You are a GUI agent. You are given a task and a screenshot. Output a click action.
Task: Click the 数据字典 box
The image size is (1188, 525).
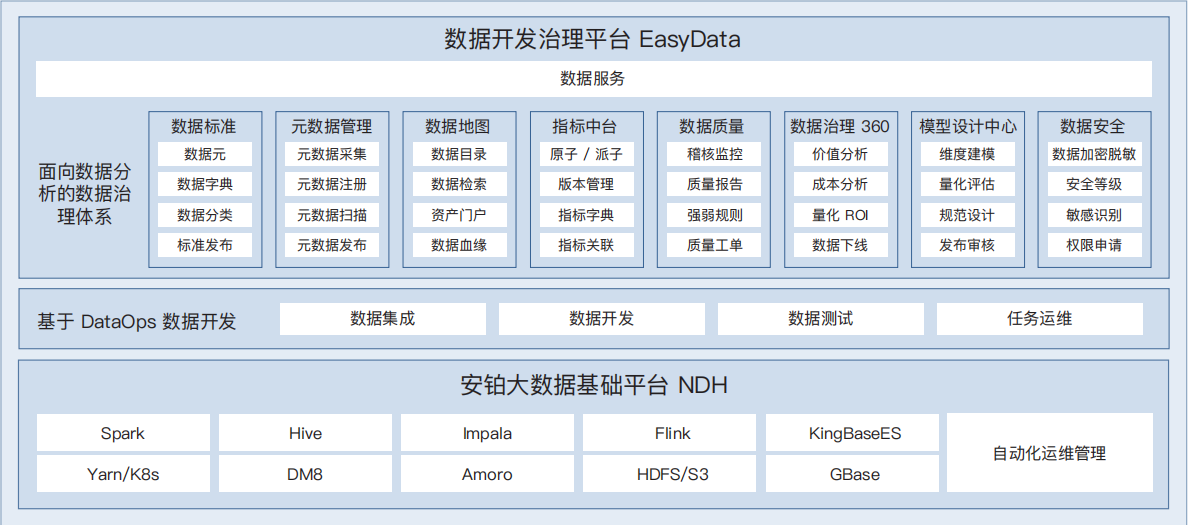click(205, 184)
